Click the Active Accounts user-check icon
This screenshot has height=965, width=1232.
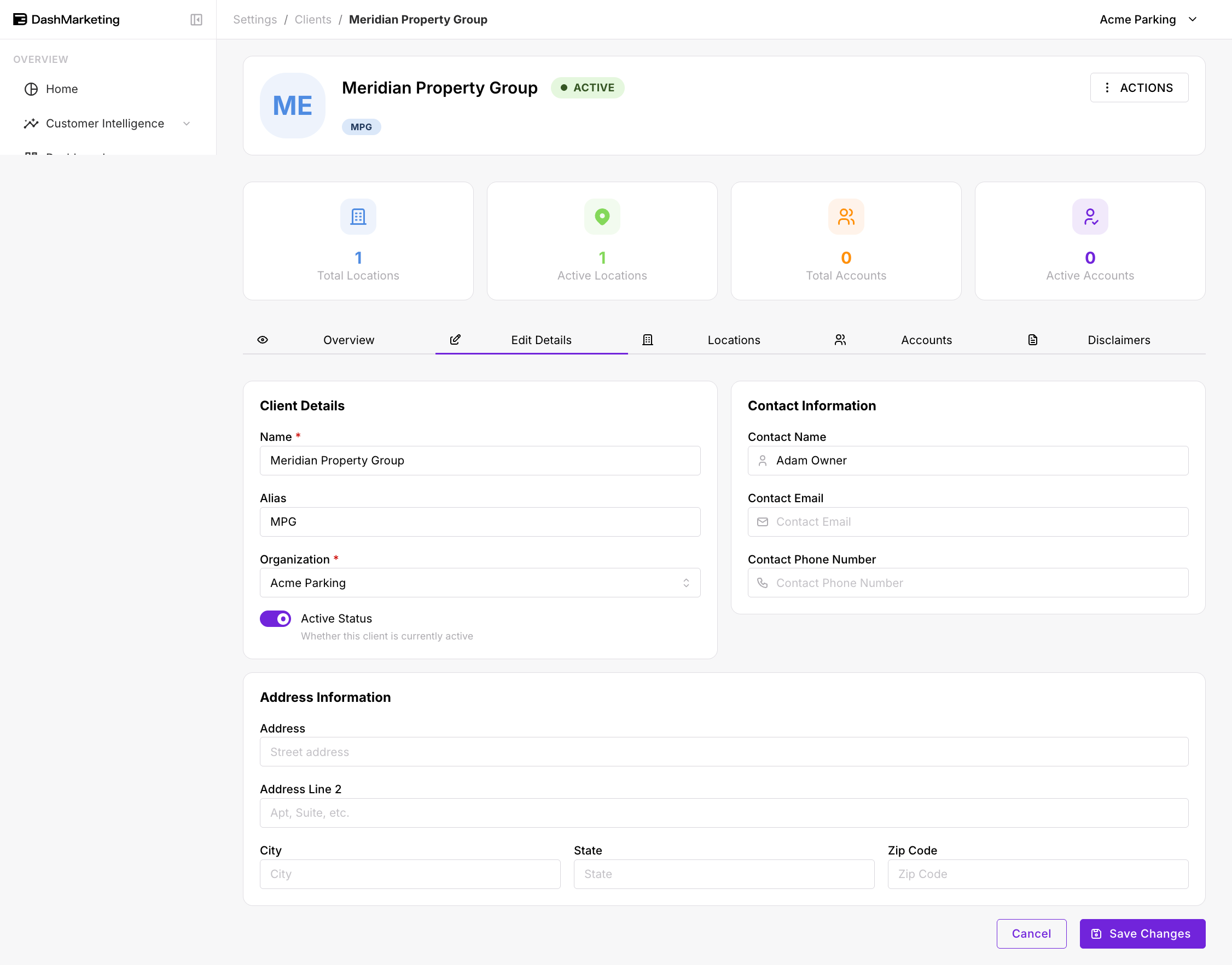click(x=1090, y=217)
